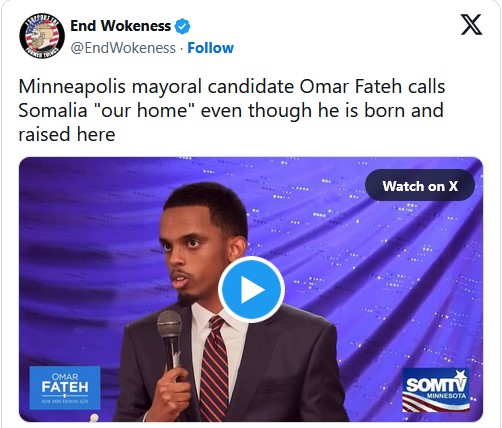Image resolution: width=502 pixels, height=428 pixels.
Task: Click the Omar Fateh campaign logo overlay
Action: point(65,388)
